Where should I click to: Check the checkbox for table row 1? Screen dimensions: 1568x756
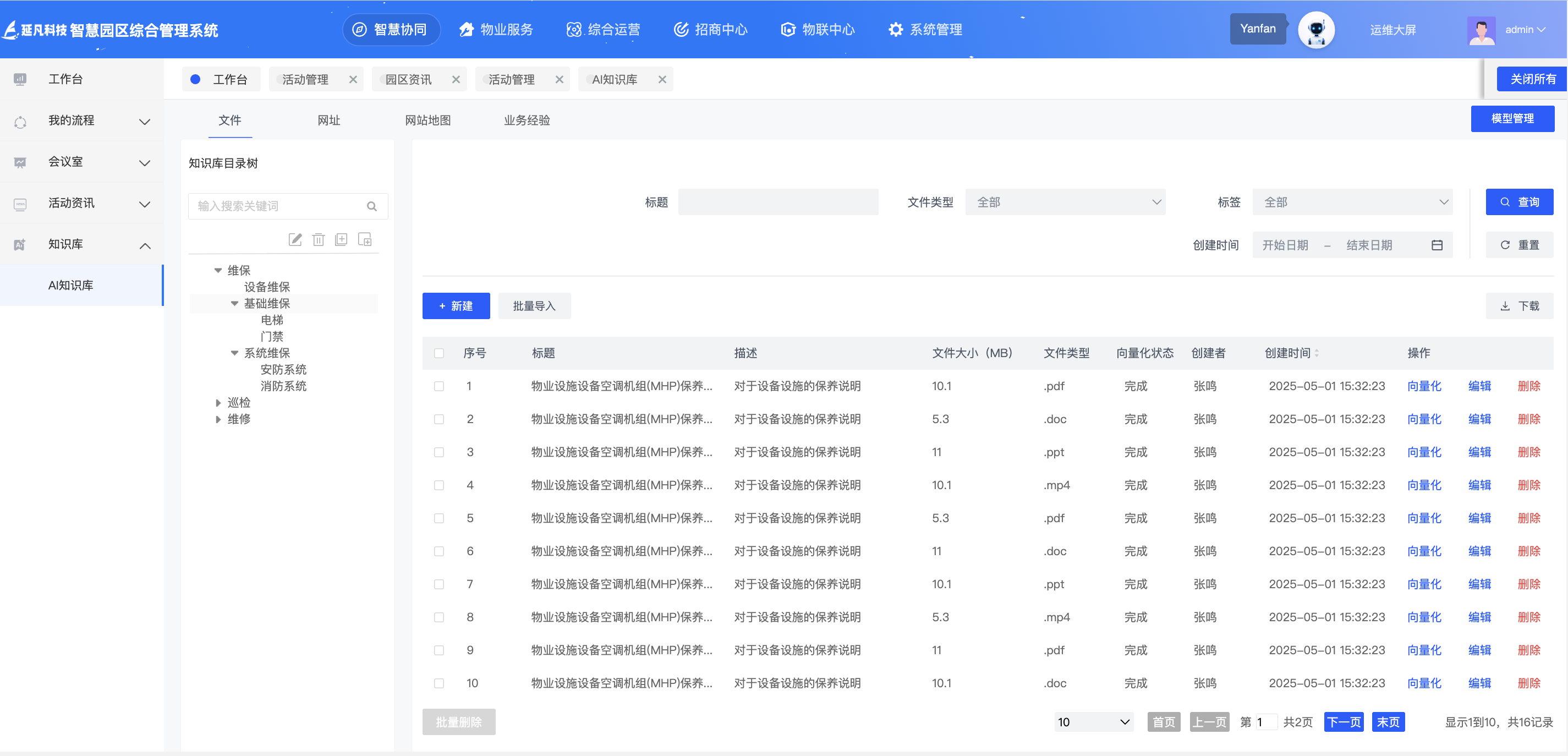point(439,386)
